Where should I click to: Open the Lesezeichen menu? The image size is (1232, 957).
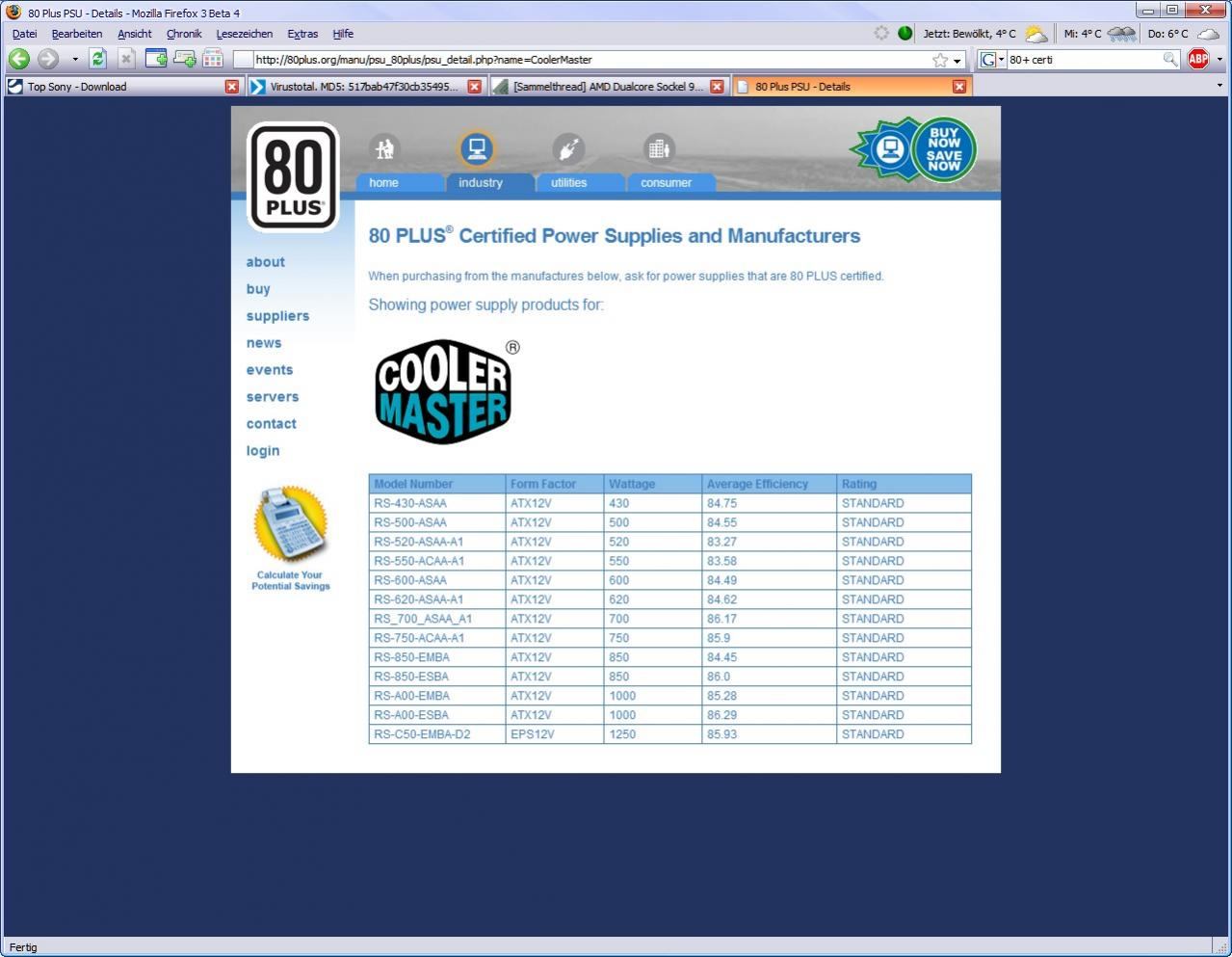point(245,34)
